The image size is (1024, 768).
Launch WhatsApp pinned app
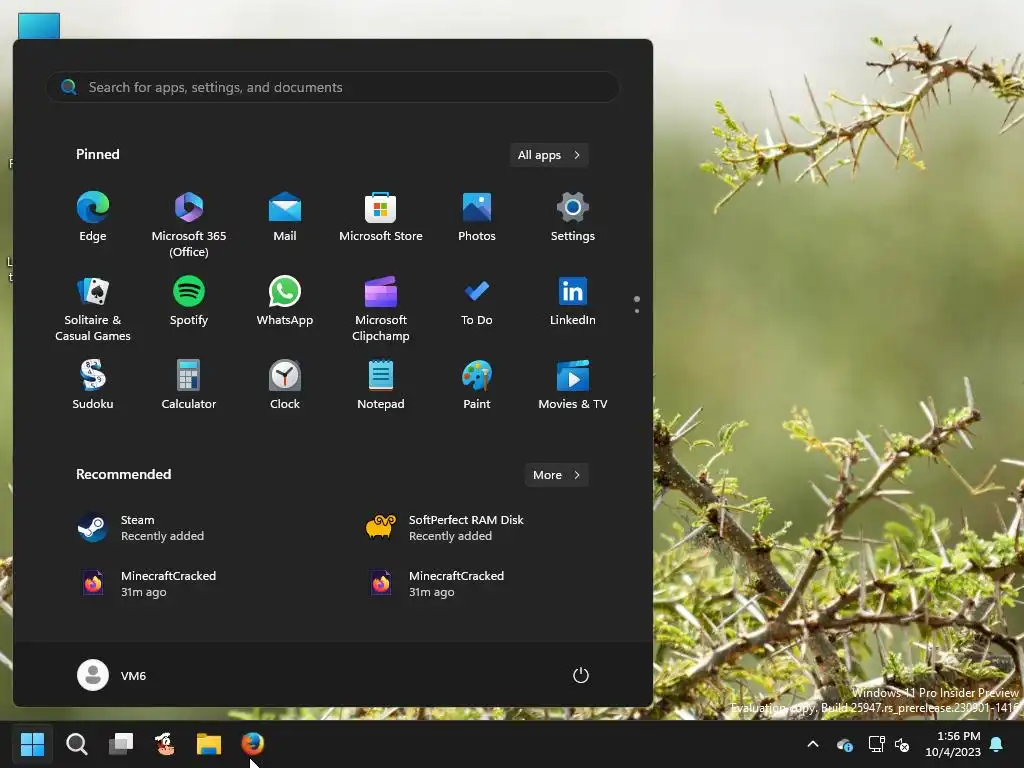(285, 301)
